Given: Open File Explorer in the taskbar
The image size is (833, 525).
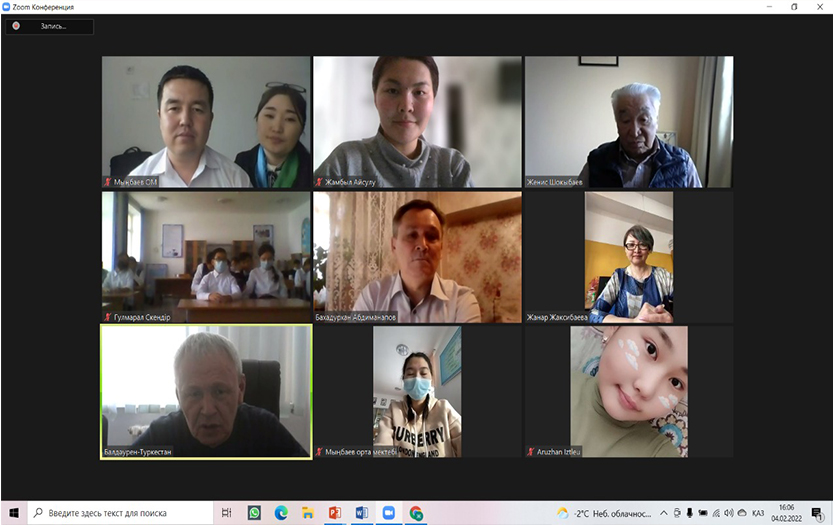Looking at the screenshot, I should [308, 513].
